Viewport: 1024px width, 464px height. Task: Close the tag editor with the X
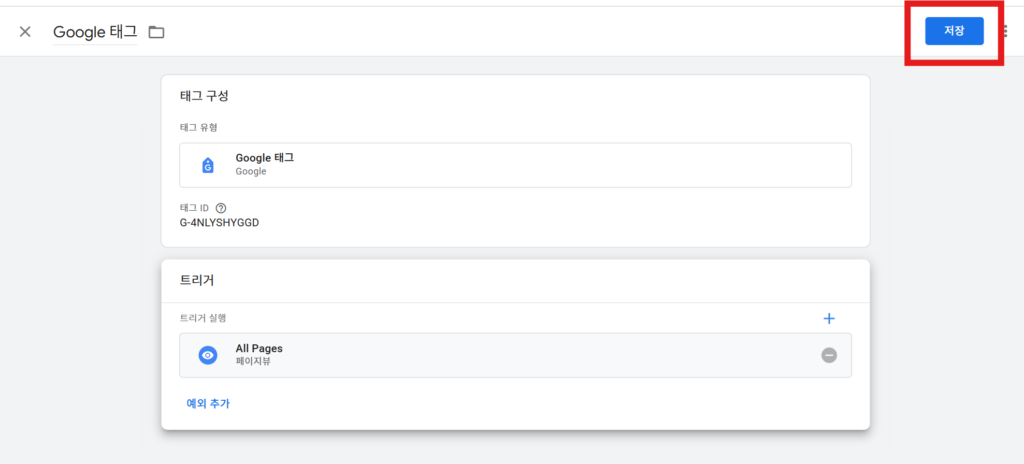click(x=25, y=32)
